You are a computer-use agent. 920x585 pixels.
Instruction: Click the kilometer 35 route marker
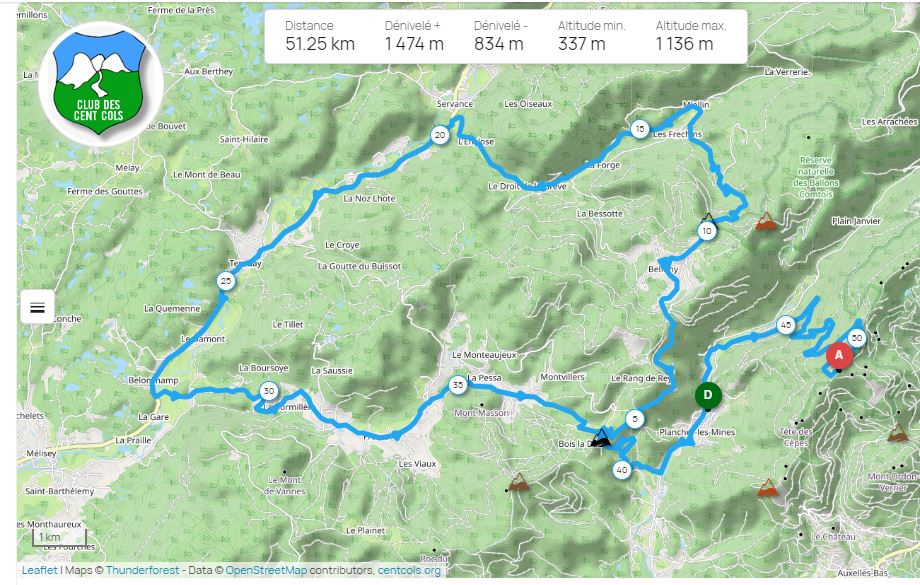[458, 386]
